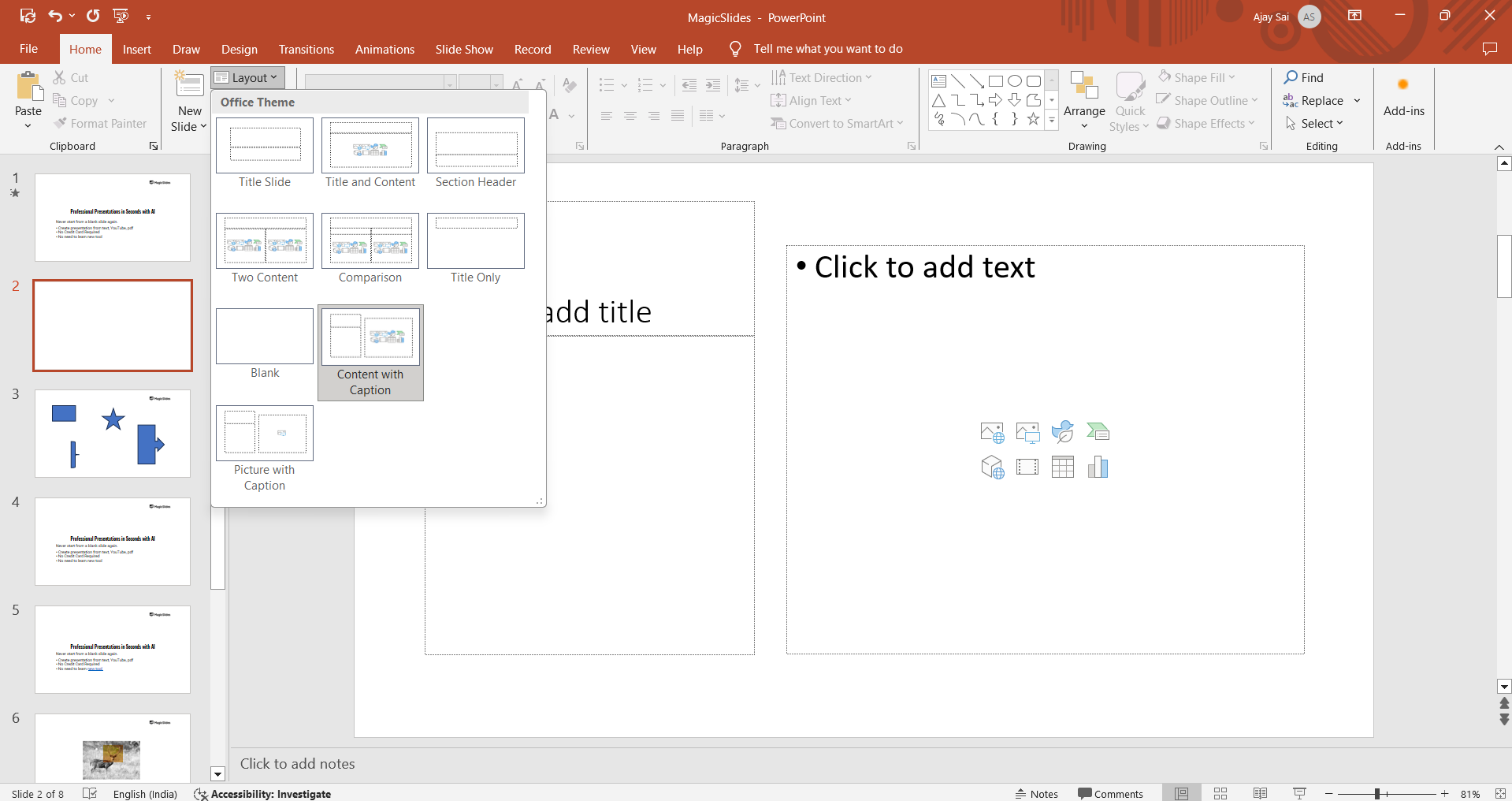Insert a table using placeholder icon
Screen dimensions: 1512x801
click(x=1062, y=468)
